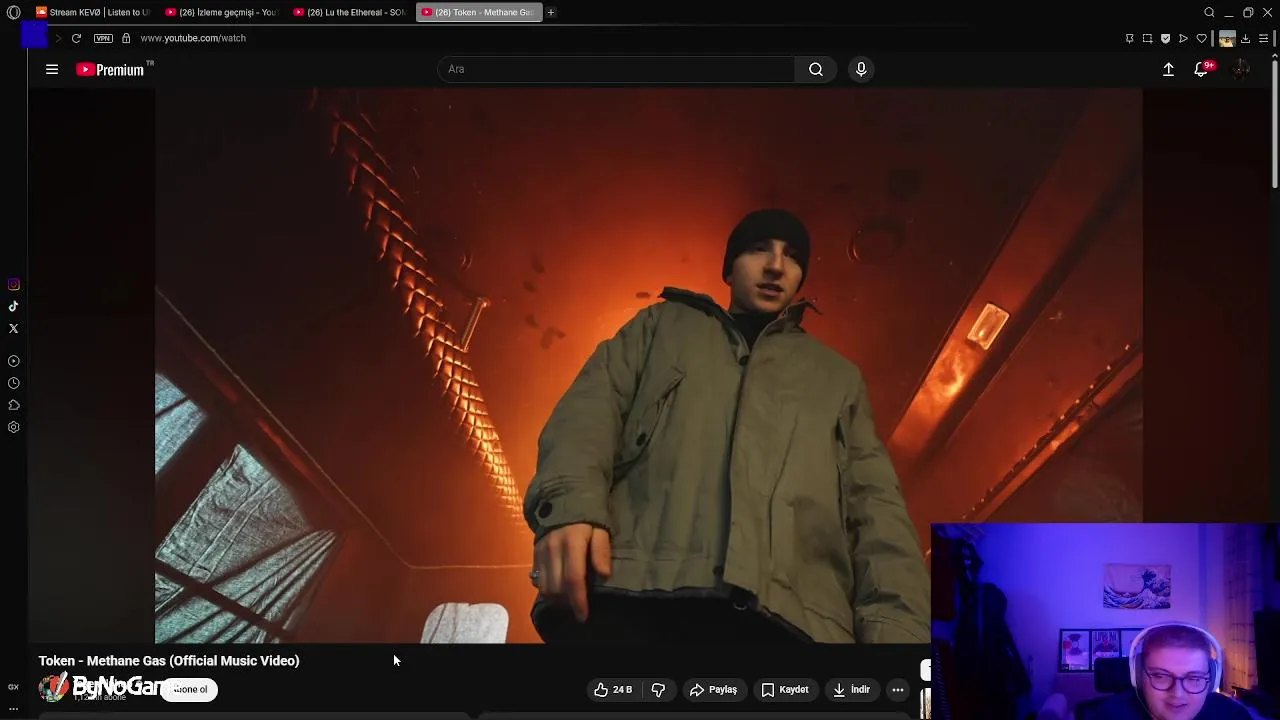Like the video showing 24 B
1280x720 pixels.
[x=613, y=689]
